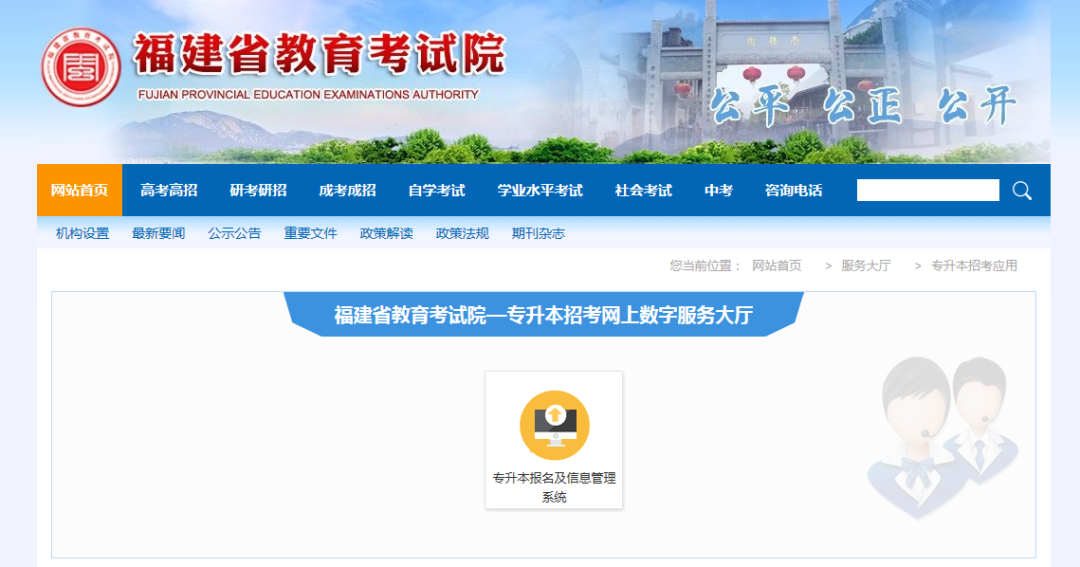Open the 社会考试 section
The height and width of the screenshot is (567, 1080).
tap(643, 190)
